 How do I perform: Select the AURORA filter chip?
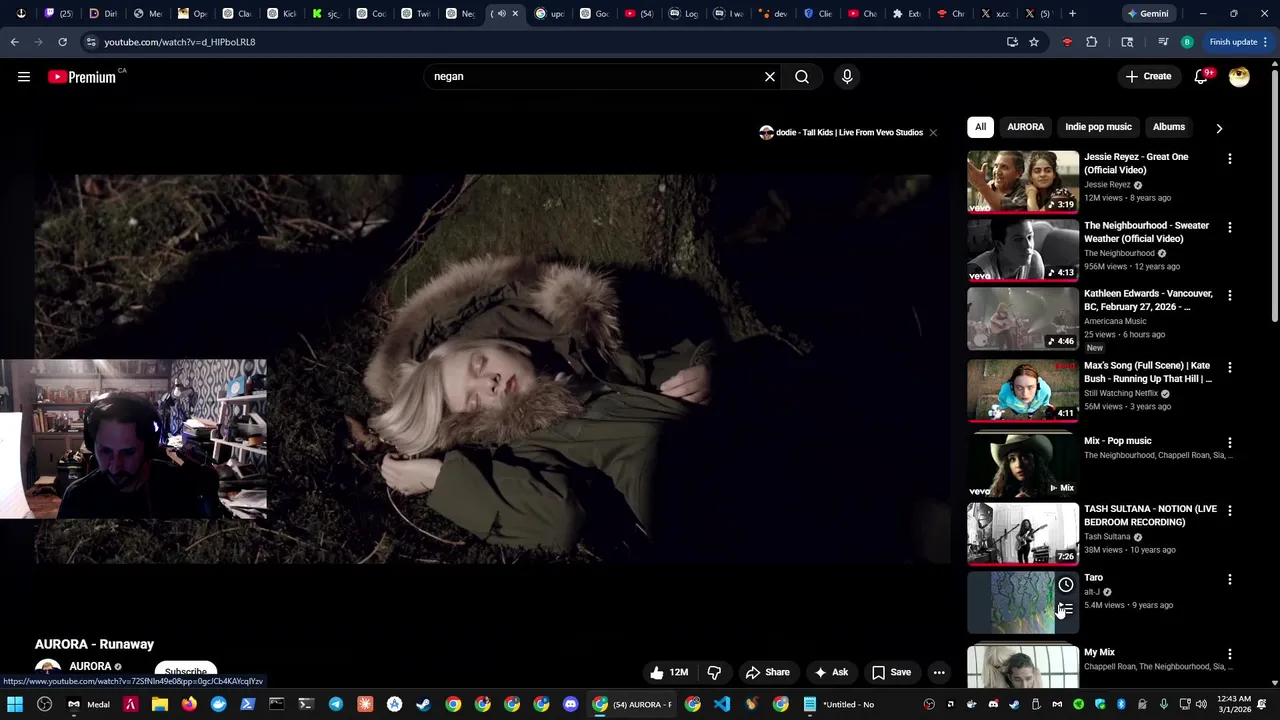tap(1025, 127)
